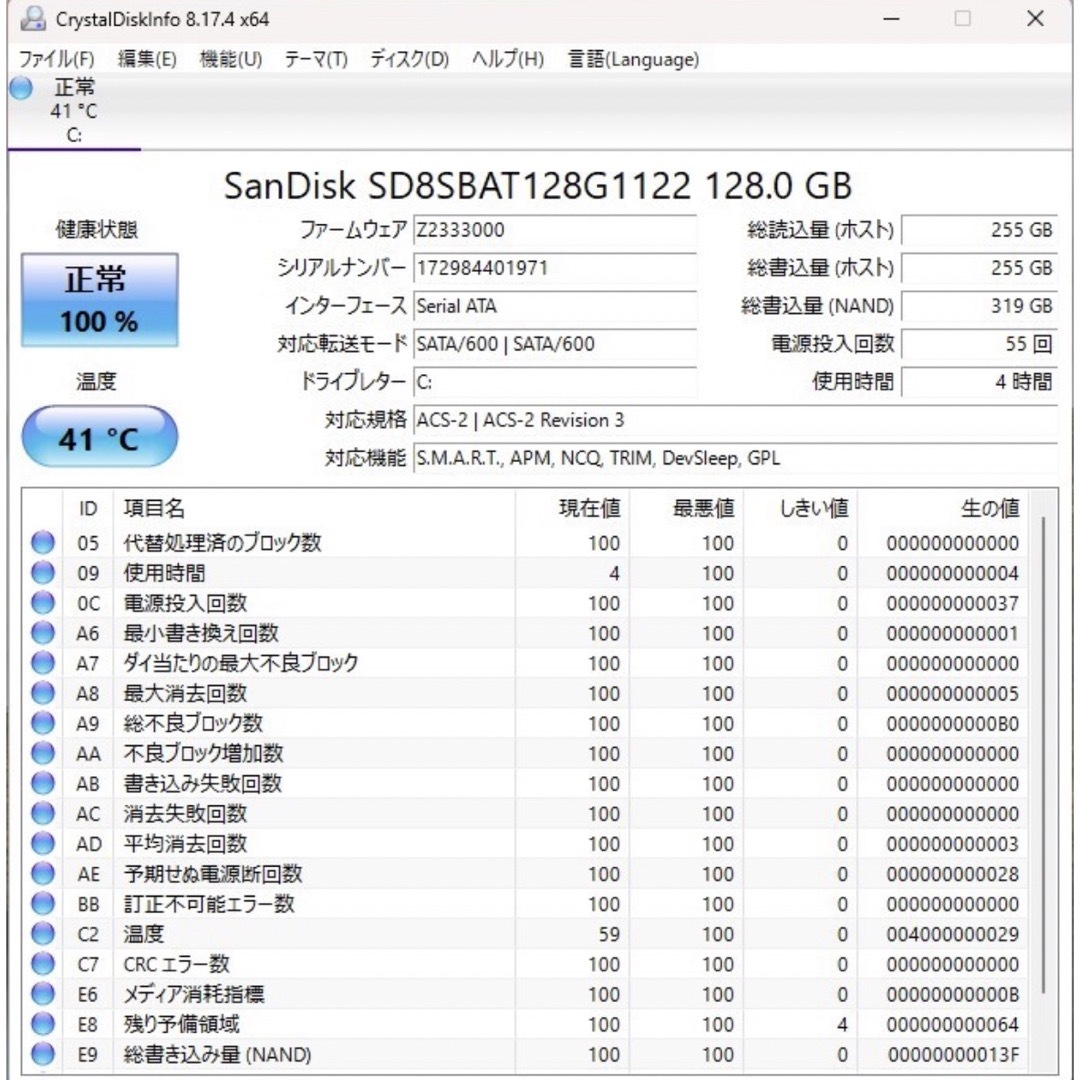This screenshot has width=1080, height=1080.
Task: Open the ファイル(F) menu
Action: pyautogui.click(x=56, y=59)
